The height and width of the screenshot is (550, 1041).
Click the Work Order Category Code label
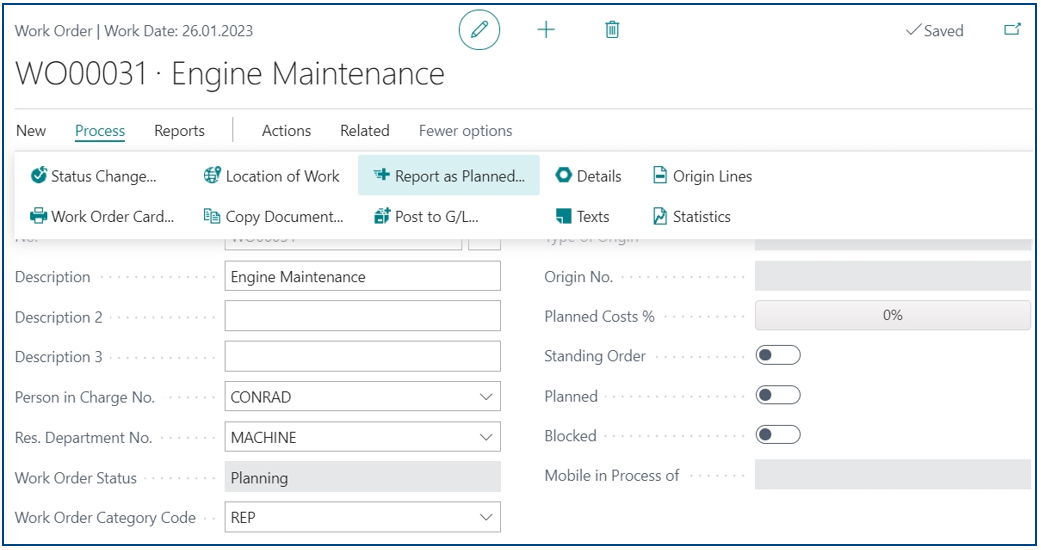click(x=105, y=517)
